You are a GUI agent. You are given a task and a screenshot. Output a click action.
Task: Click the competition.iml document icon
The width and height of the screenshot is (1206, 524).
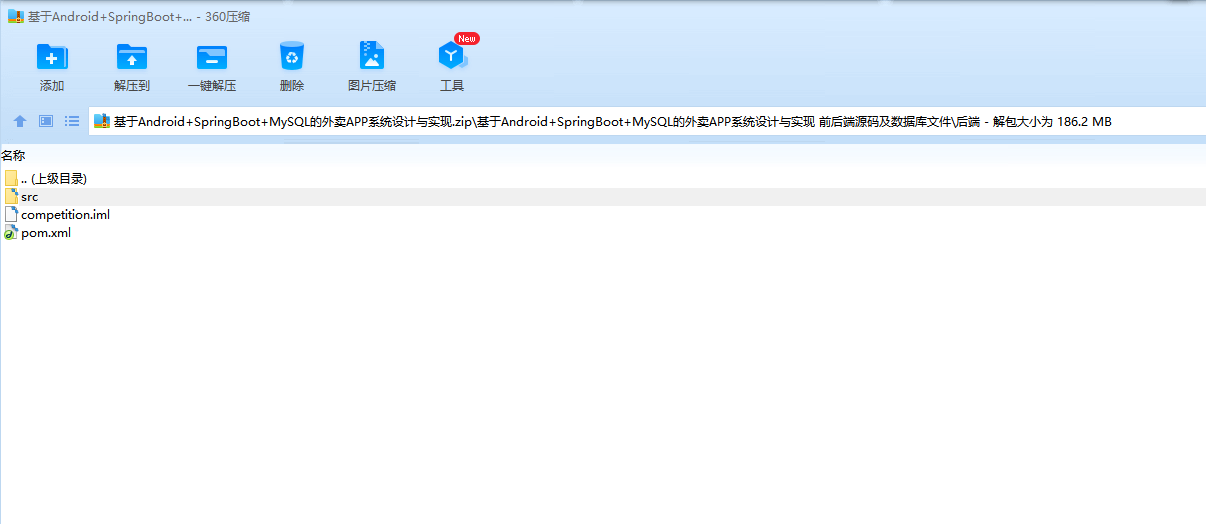(11, 214)
